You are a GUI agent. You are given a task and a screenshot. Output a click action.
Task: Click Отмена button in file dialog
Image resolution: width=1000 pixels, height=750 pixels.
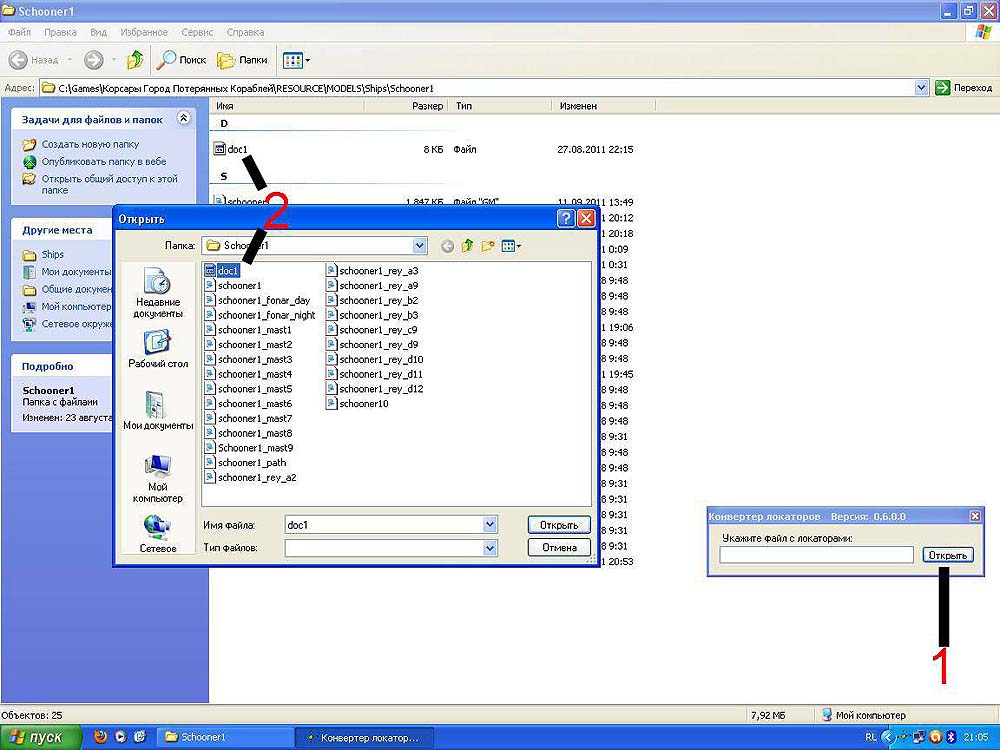[559, 547]
